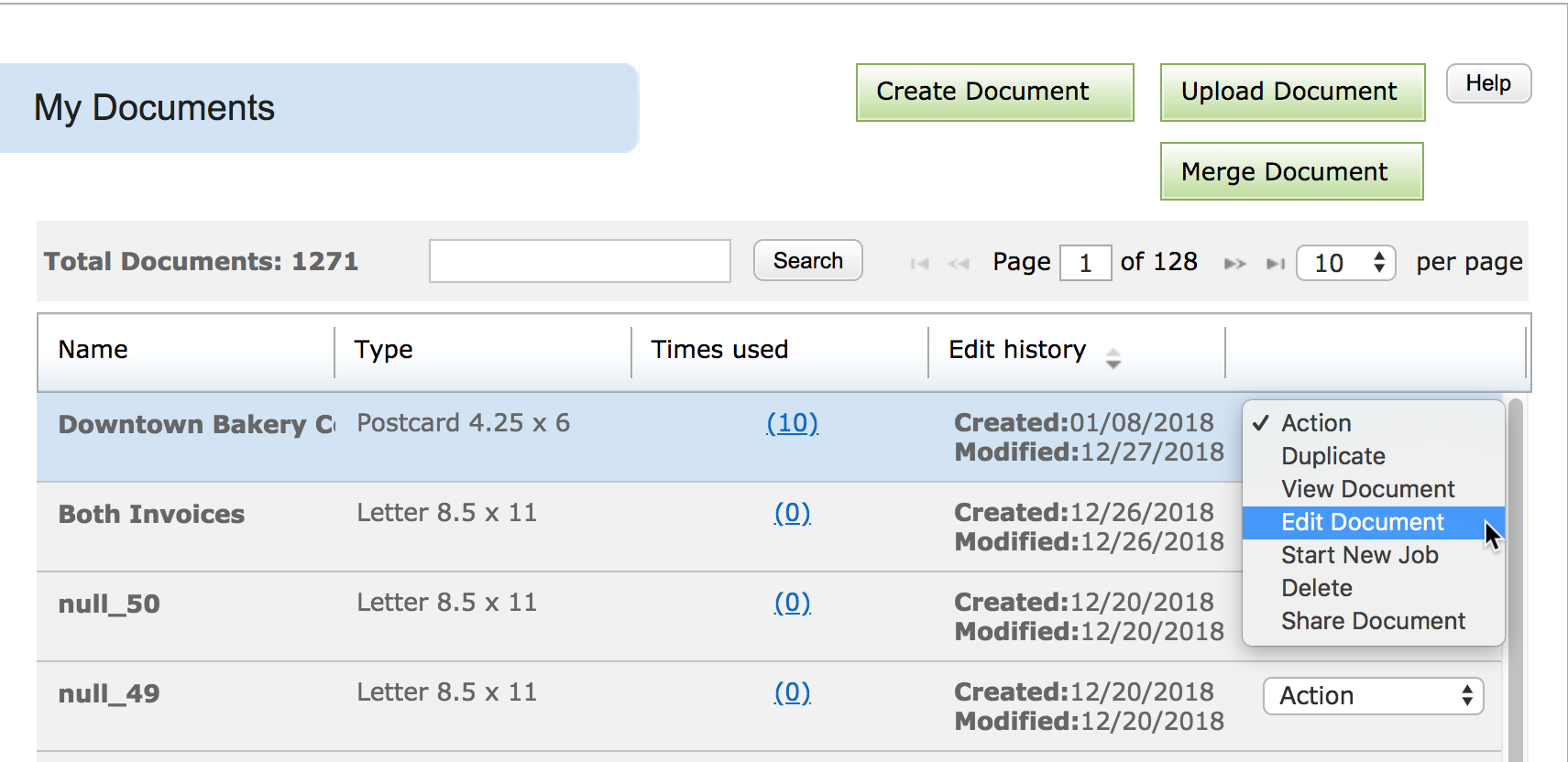The width and height of the screenshot is (1568, 762).
Task: Choose Edit Document from the action menu
Action: click(1374, 522)
